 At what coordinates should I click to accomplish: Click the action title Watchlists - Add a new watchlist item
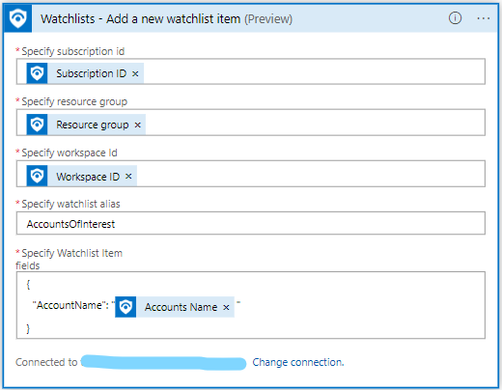click(x=140, y=19)
